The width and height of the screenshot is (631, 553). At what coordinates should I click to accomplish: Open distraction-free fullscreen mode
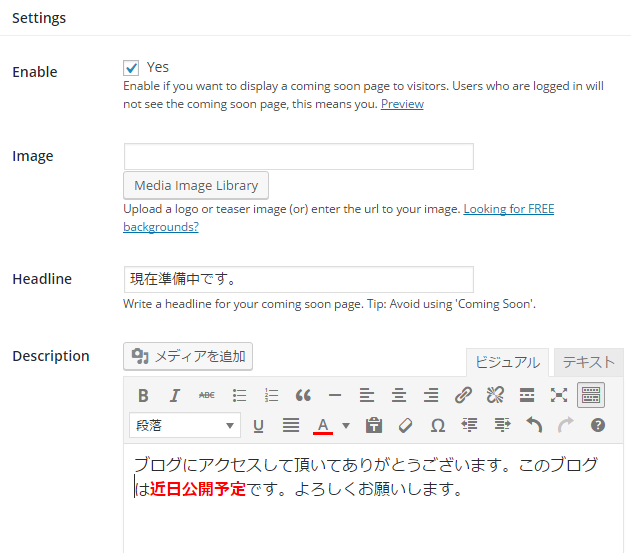559,395
